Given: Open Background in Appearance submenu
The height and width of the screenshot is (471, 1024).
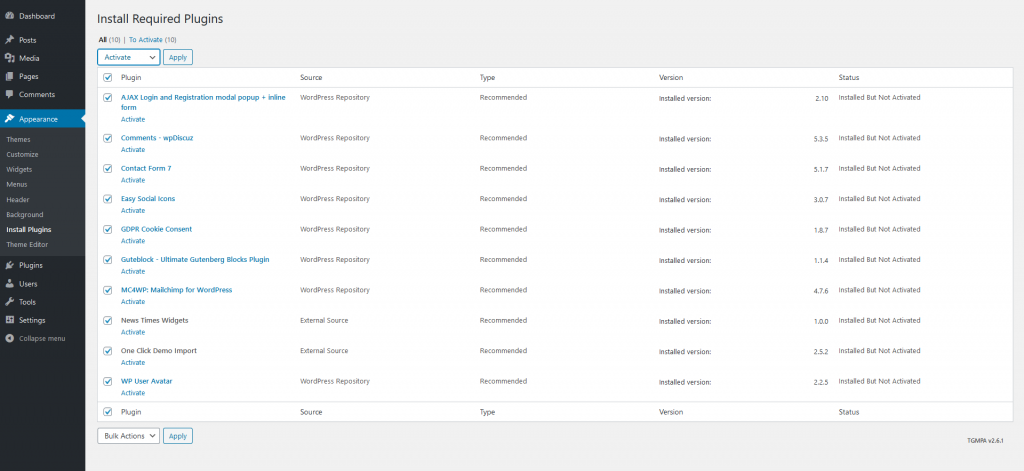Looking at the screenshot, I should [25, 214].
